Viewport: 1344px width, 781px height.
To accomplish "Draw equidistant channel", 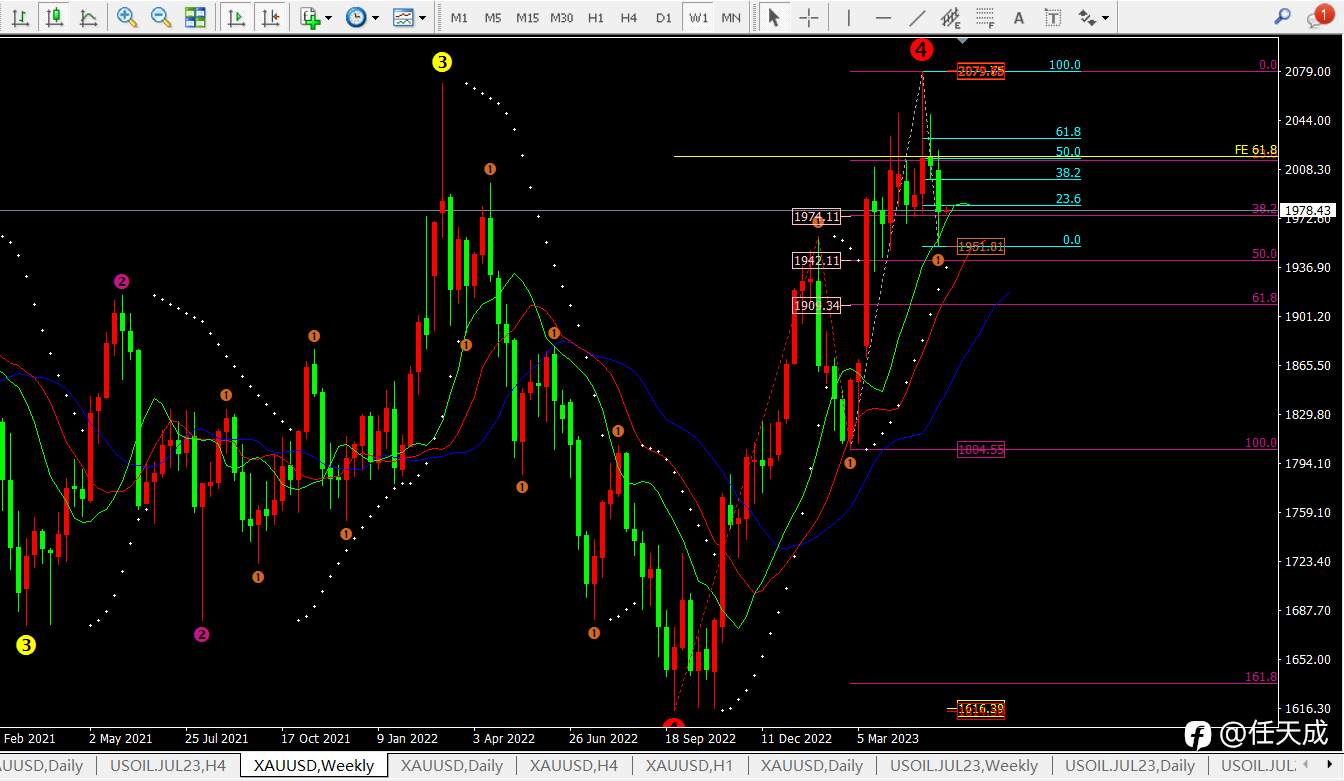I will pos(951,17).
